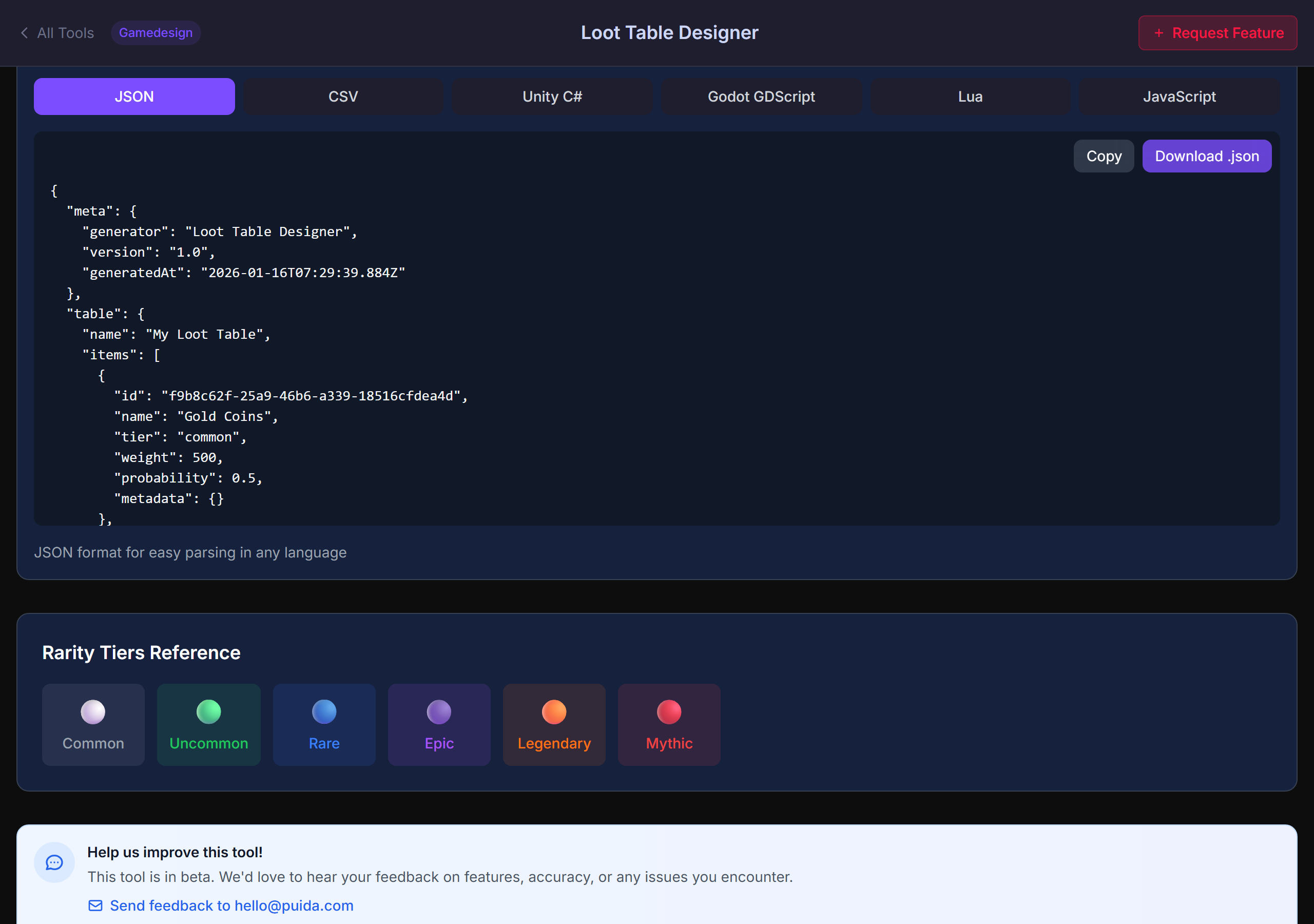Screen dimensions: 1314x924
Task: Click the chat bubble feedback icon
Action: coord(54,862)
